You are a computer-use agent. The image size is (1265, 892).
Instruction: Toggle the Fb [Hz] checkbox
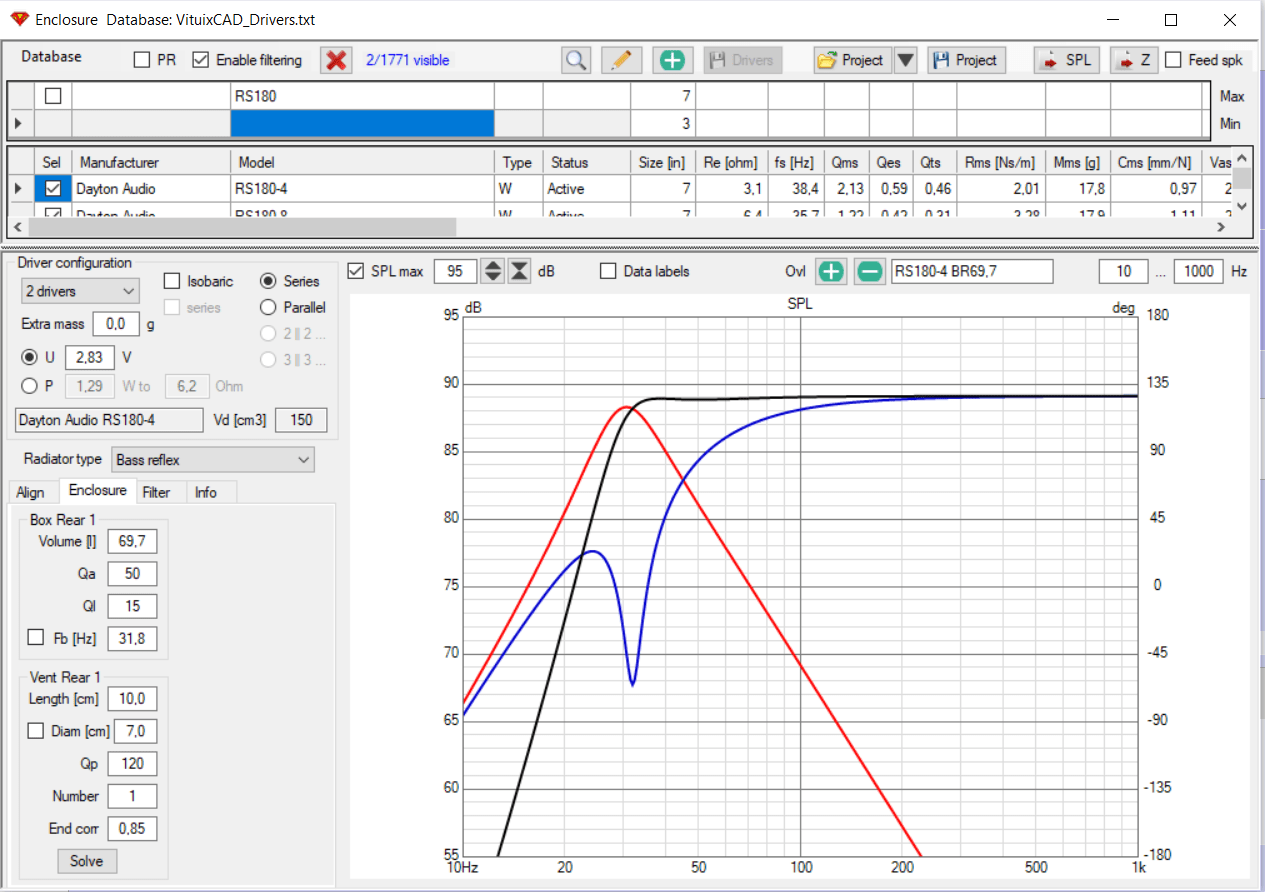pyautogui.click(x=36, y=638)
